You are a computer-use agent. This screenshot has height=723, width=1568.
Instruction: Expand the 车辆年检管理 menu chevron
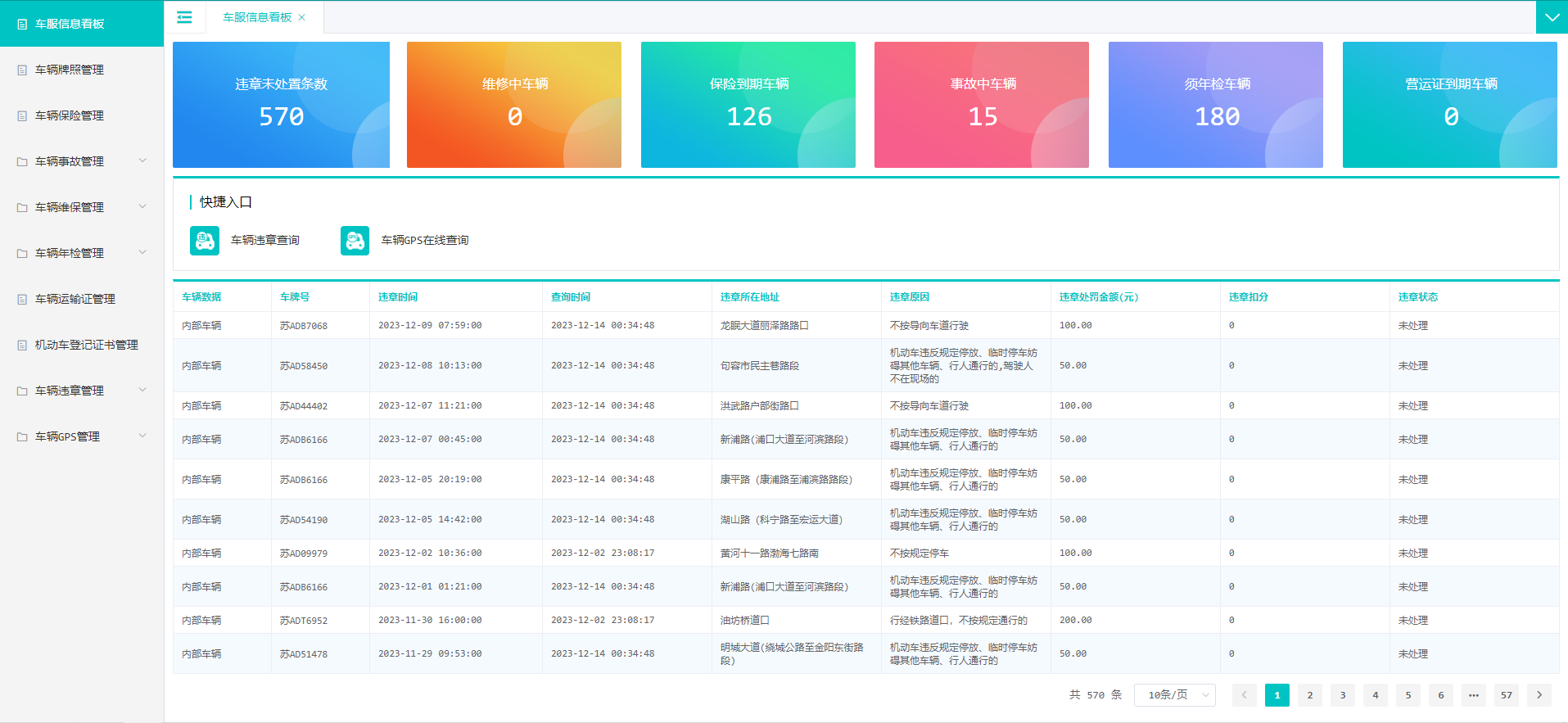[142, 252]
